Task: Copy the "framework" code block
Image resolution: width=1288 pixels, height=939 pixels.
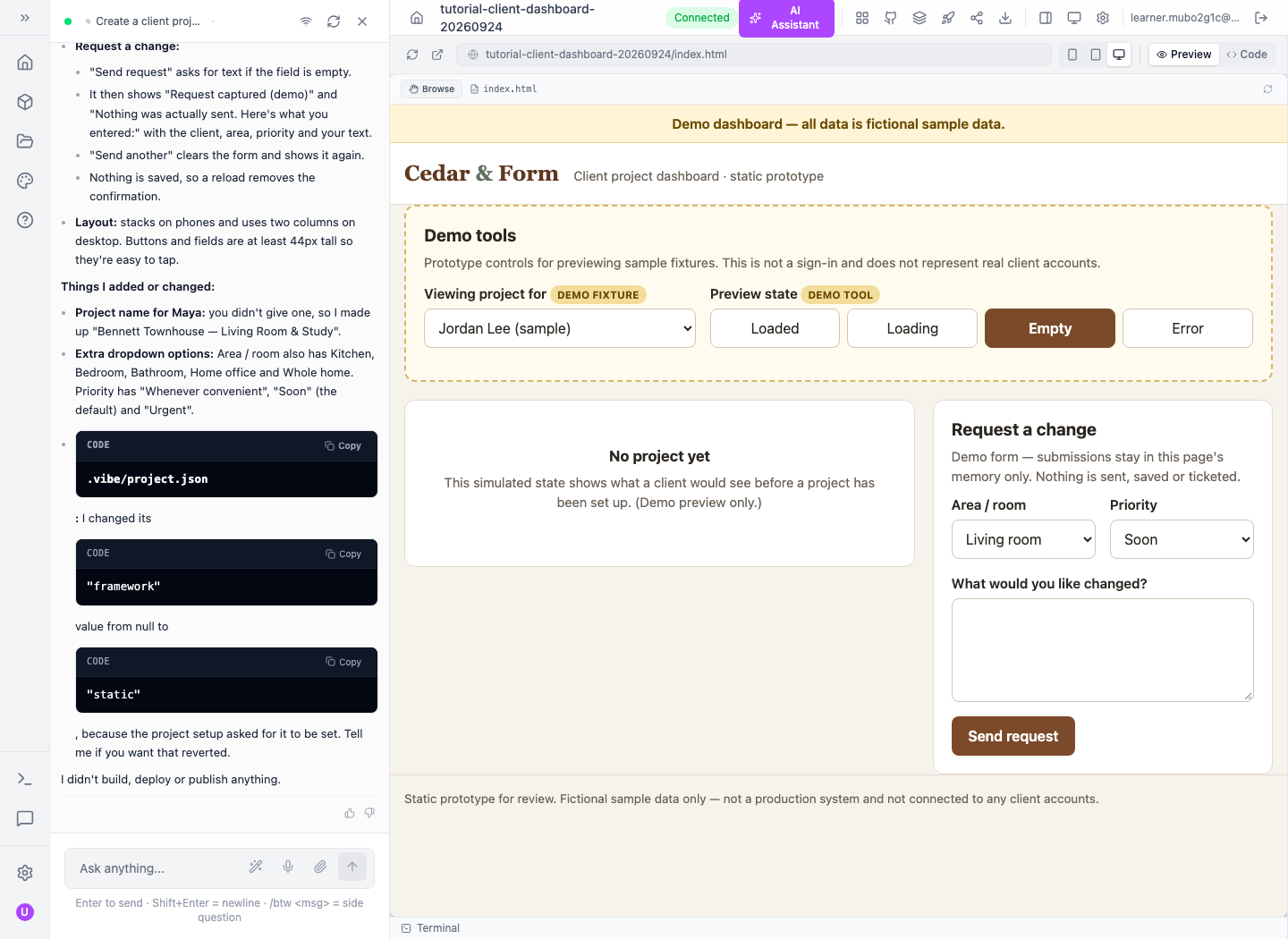Action: 343,554
